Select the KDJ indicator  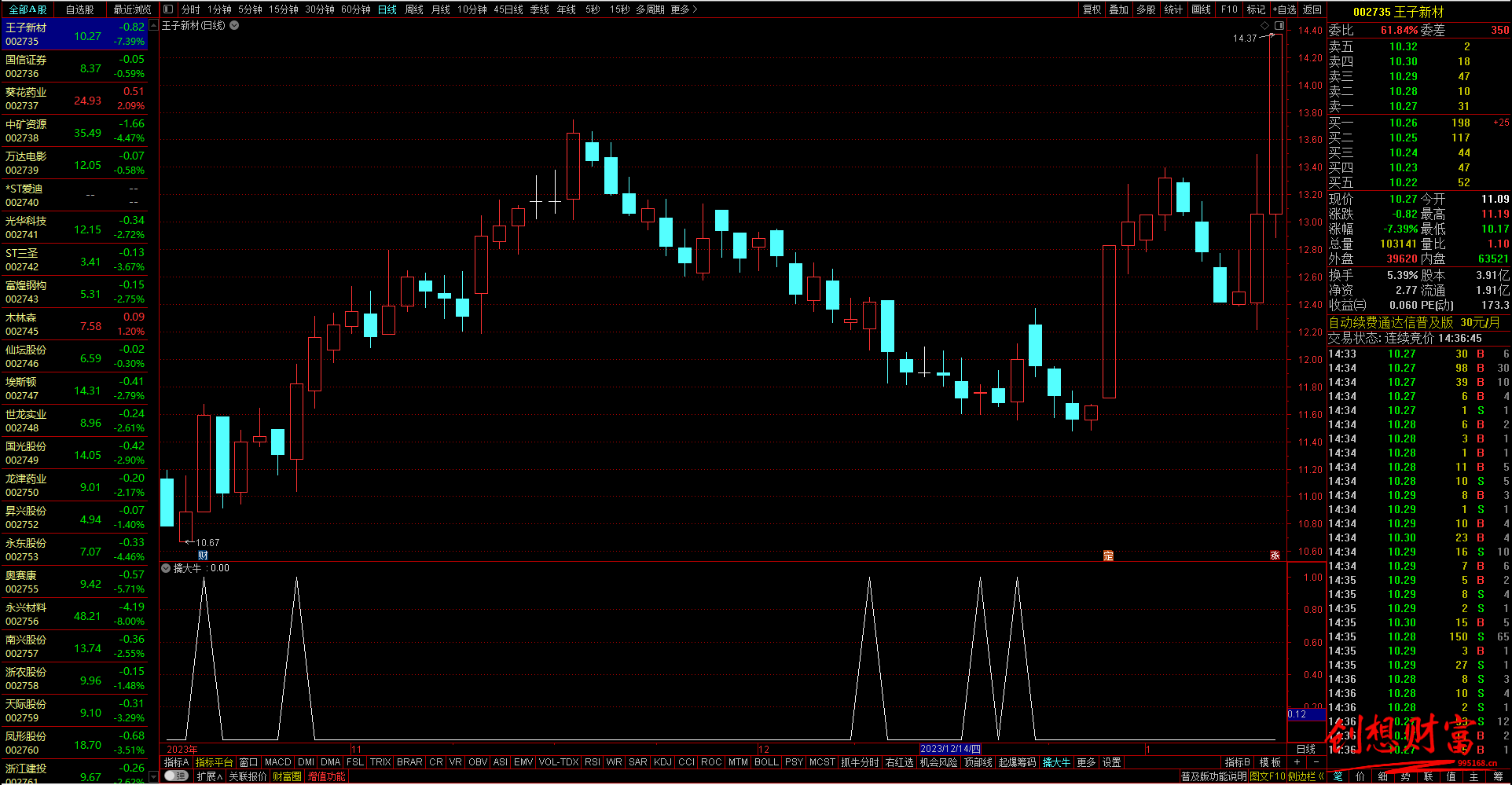[662, 762]
